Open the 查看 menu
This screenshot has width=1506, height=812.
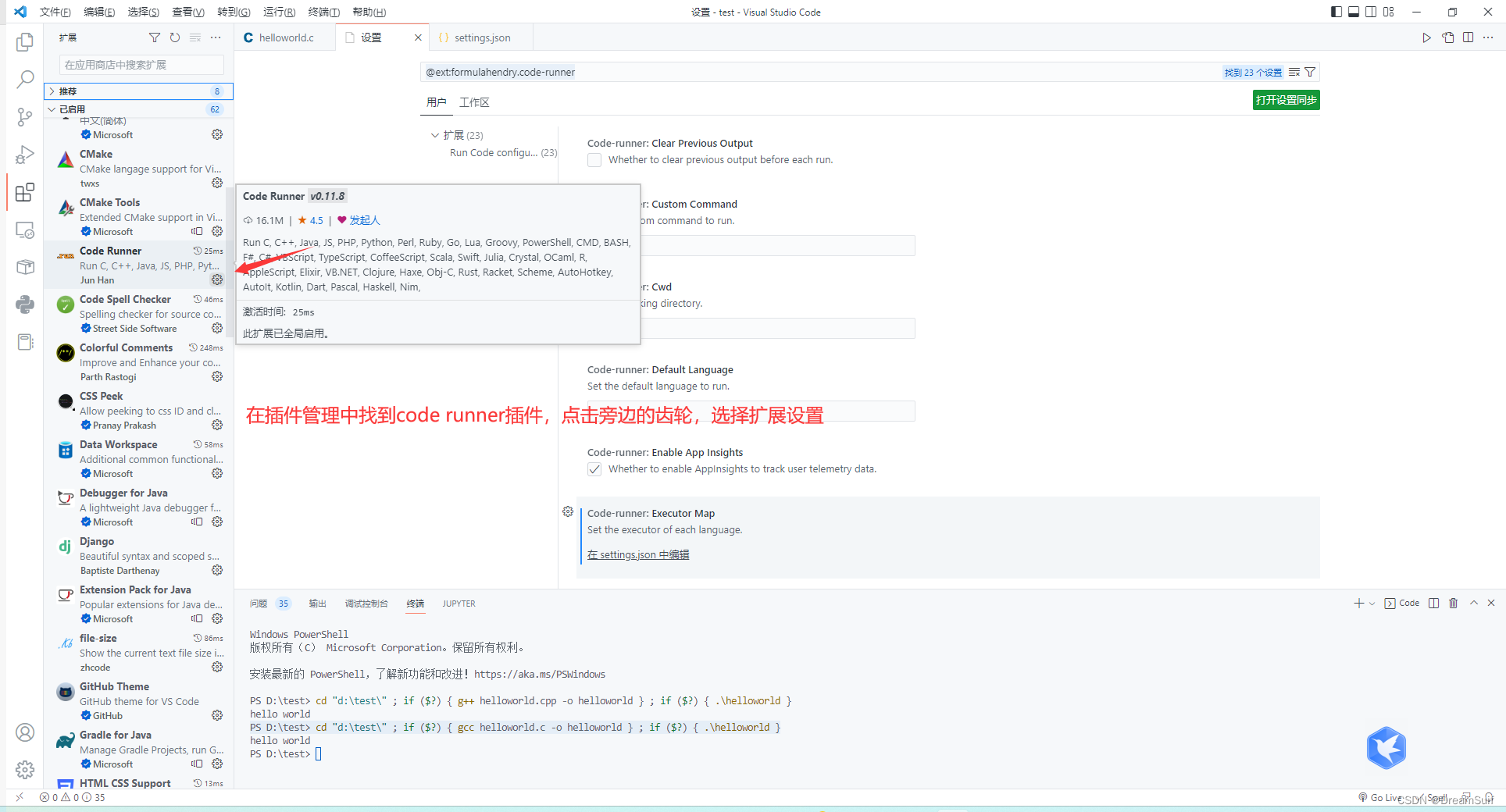pos(188,12)
